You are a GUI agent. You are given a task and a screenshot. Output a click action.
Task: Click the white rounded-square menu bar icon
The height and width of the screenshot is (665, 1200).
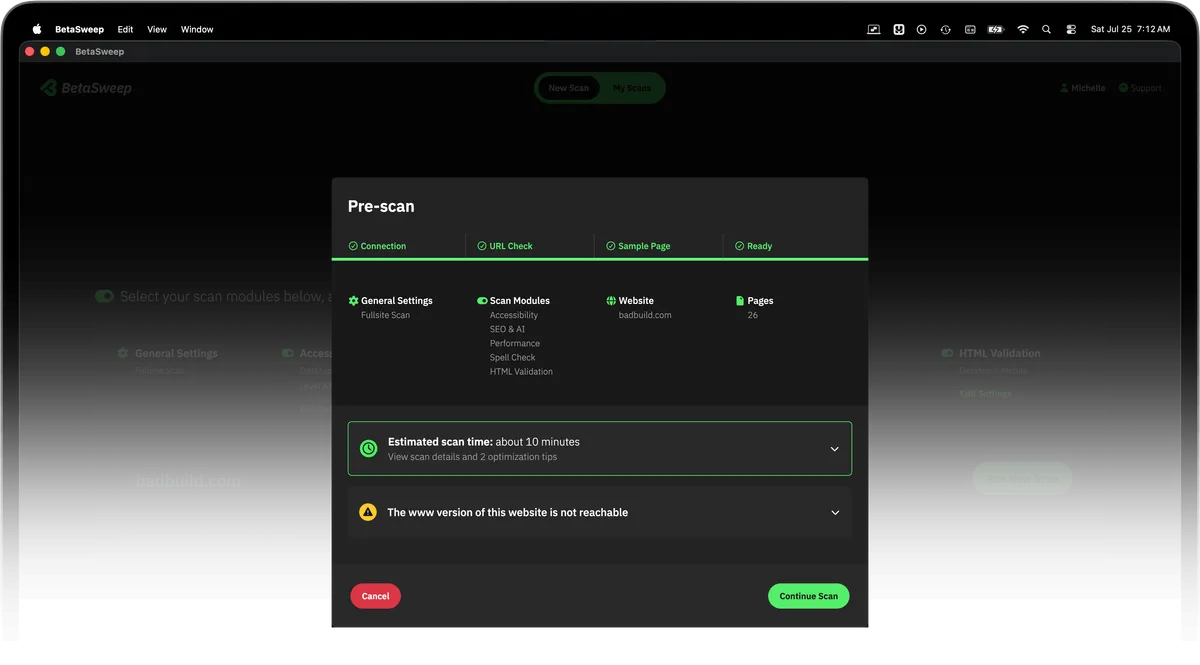tap(899, 29)
